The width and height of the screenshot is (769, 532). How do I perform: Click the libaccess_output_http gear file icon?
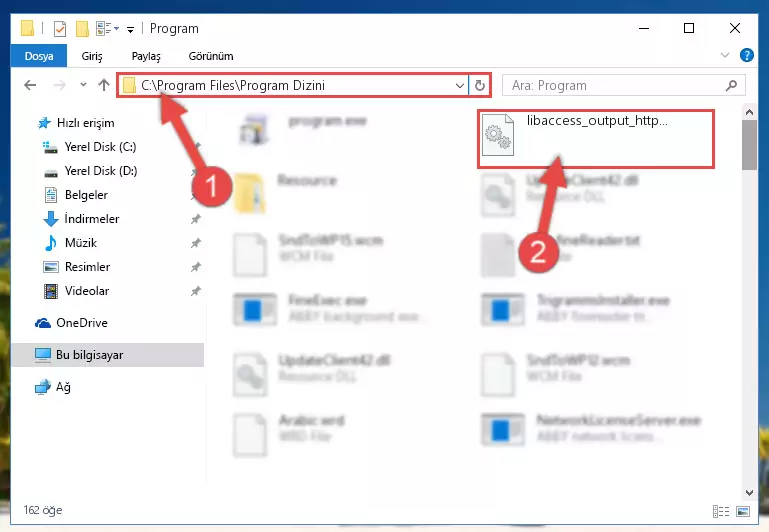[x=498, y=135]
